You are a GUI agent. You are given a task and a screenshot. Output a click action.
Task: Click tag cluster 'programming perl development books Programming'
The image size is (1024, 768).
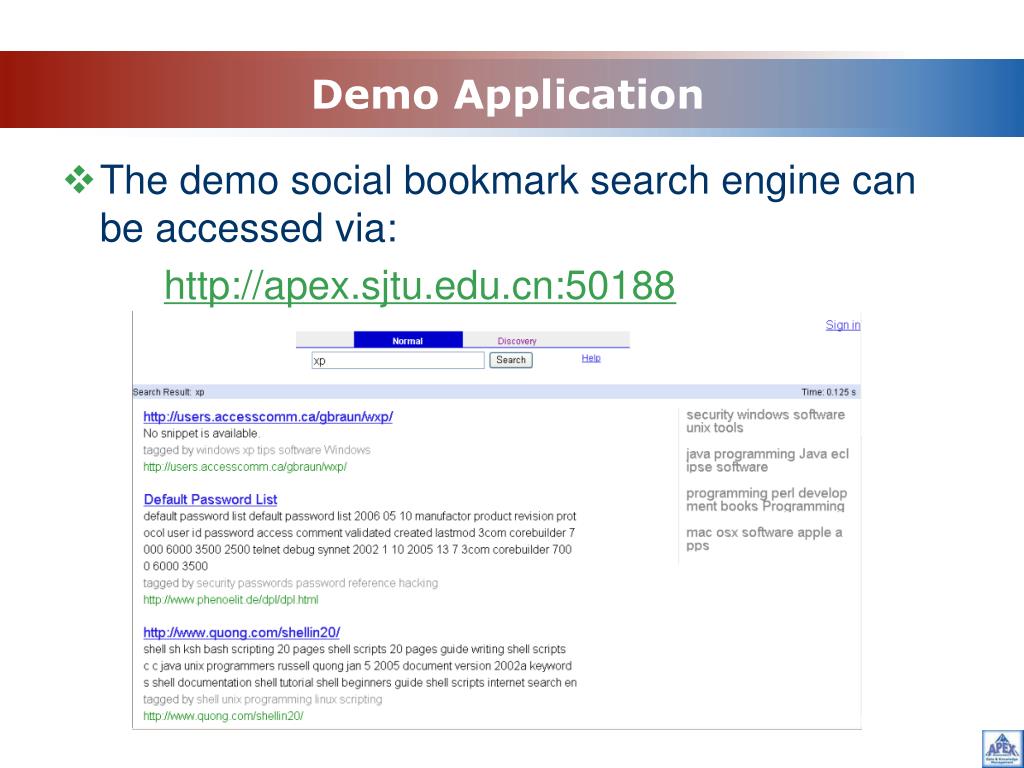click(766, 500)
